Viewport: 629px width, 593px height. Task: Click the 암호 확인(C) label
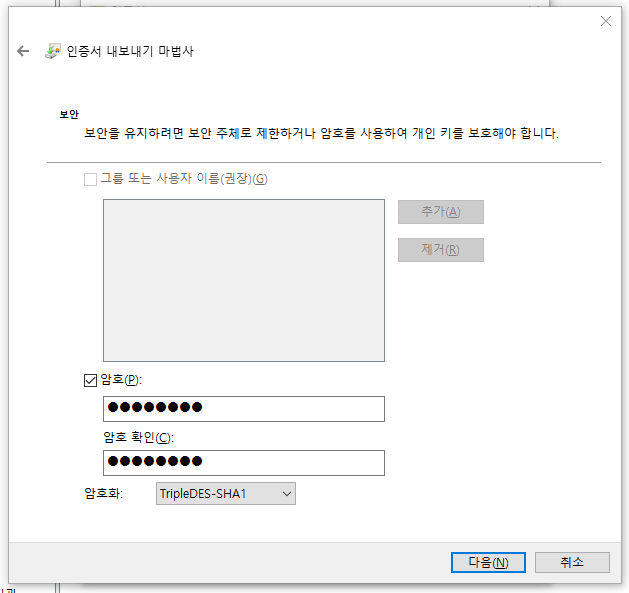pos(138,437)
